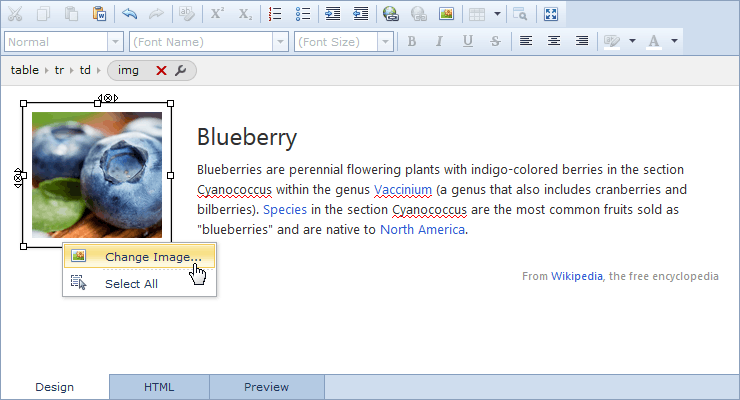
Task: Expand the Insert Table dropdown arrow
Action: tap(497, 14)
